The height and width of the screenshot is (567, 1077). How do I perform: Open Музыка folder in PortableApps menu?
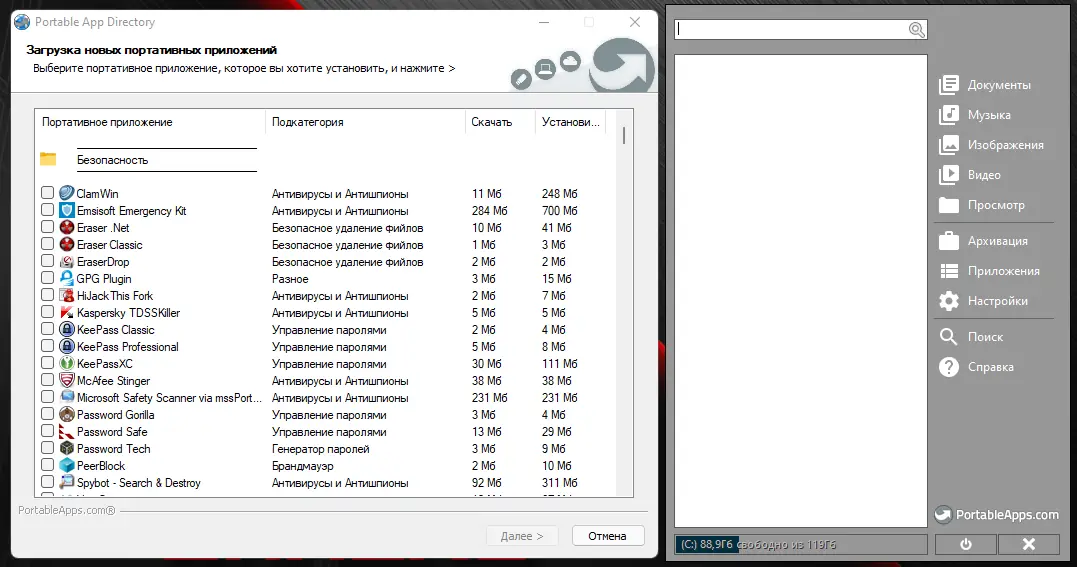975,115
